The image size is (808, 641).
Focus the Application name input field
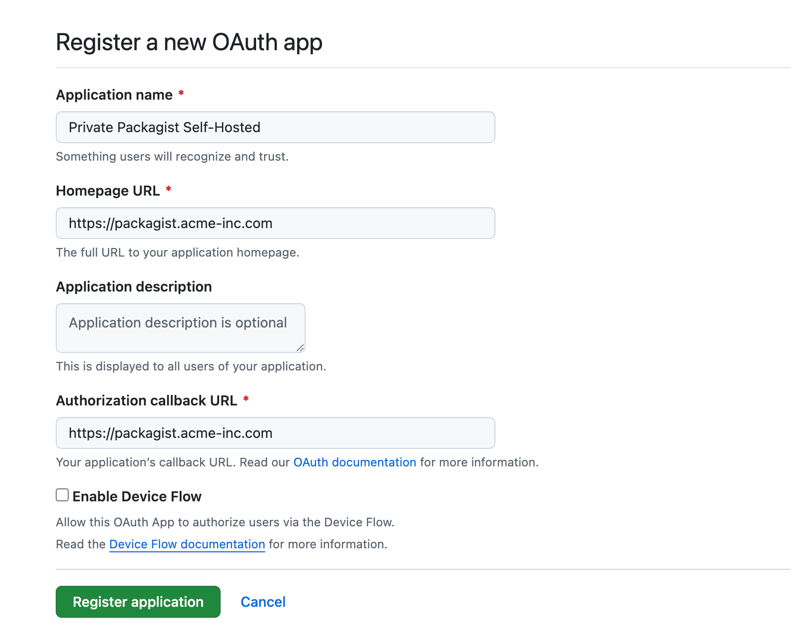click(x=275, y=127)
